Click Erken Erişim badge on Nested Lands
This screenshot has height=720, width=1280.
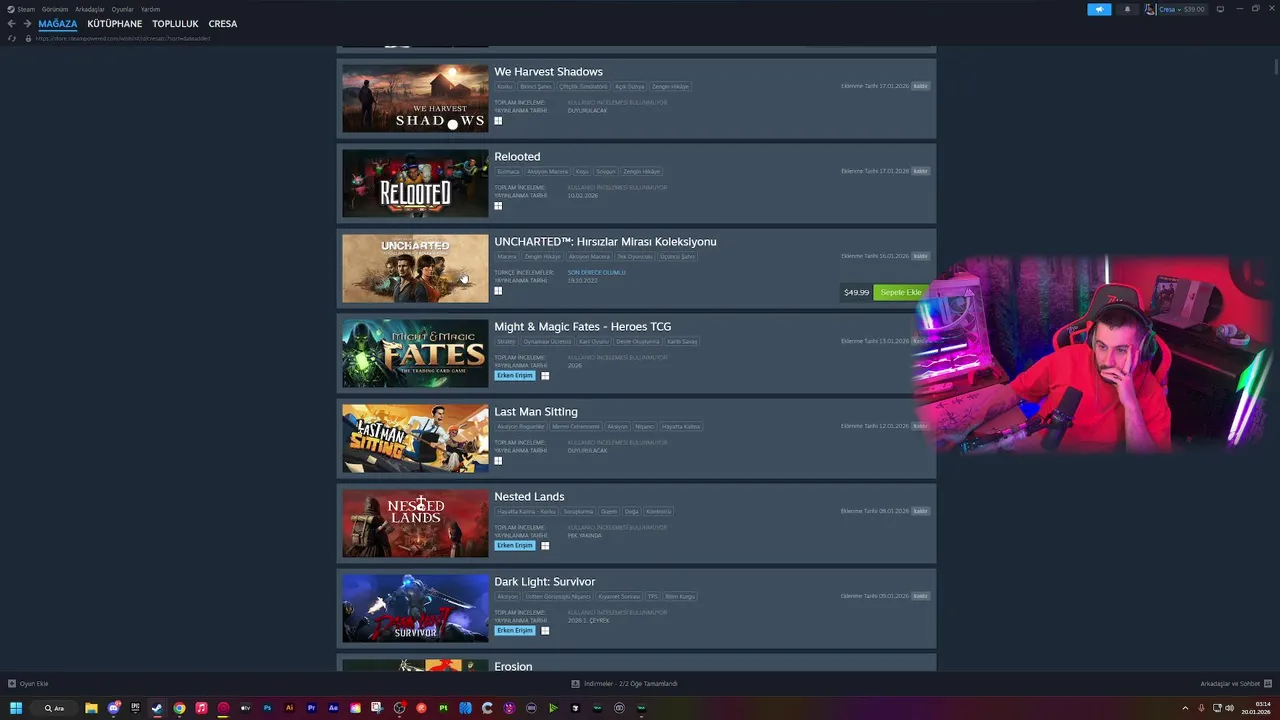(x=515, y=546)
